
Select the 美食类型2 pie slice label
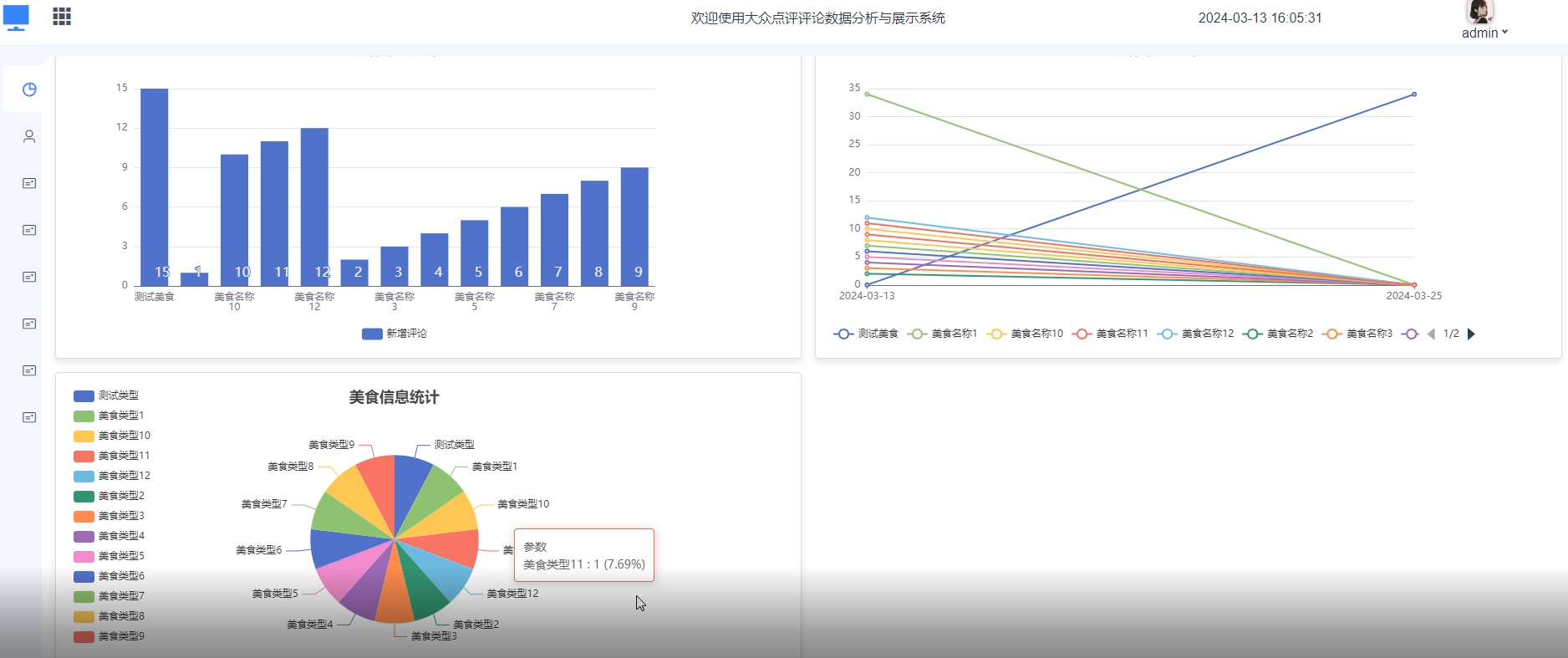tap(476, 625)
